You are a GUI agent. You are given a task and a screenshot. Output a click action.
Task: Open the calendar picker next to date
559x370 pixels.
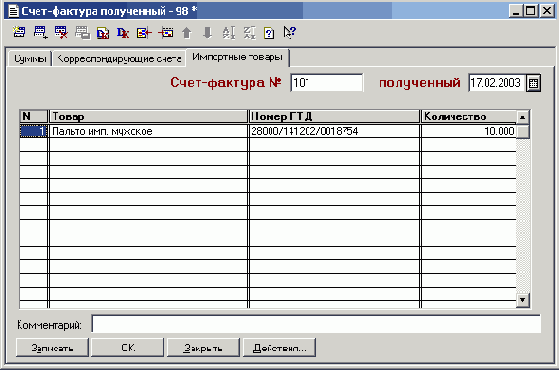click(533, 83)
